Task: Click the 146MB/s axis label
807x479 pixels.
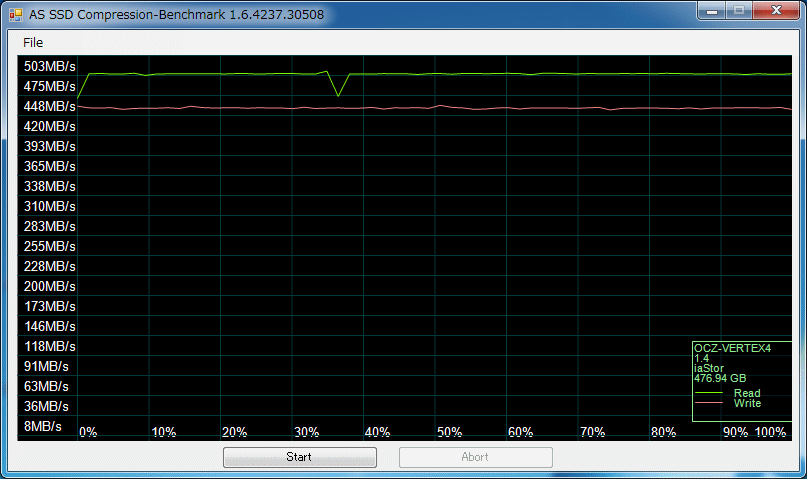Action: 49,327
